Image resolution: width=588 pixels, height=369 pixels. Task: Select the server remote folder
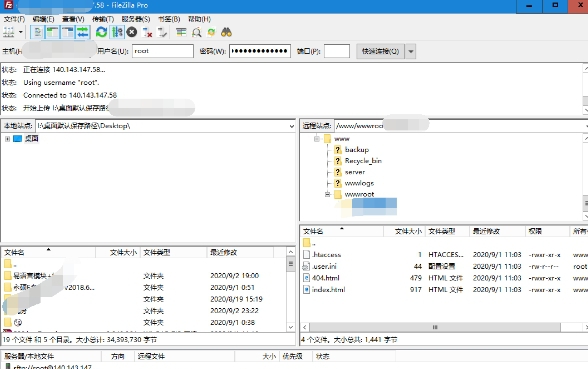(x=354, y=172)
